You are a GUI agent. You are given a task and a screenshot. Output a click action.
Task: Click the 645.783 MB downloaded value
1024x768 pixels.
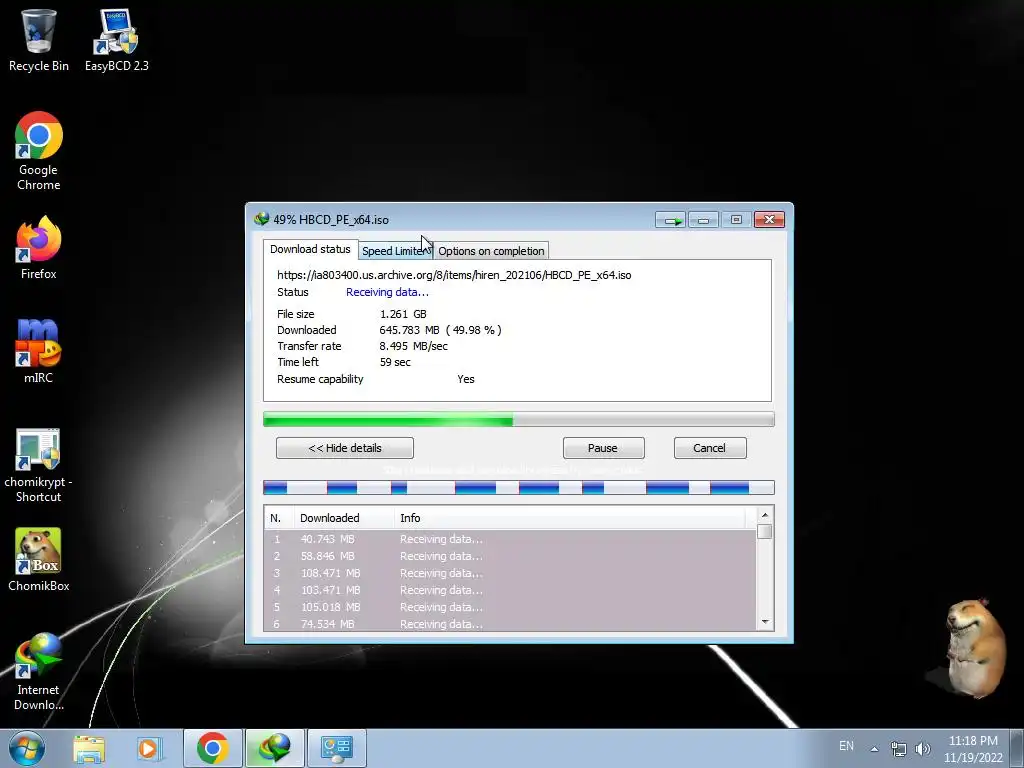[440, 330]
